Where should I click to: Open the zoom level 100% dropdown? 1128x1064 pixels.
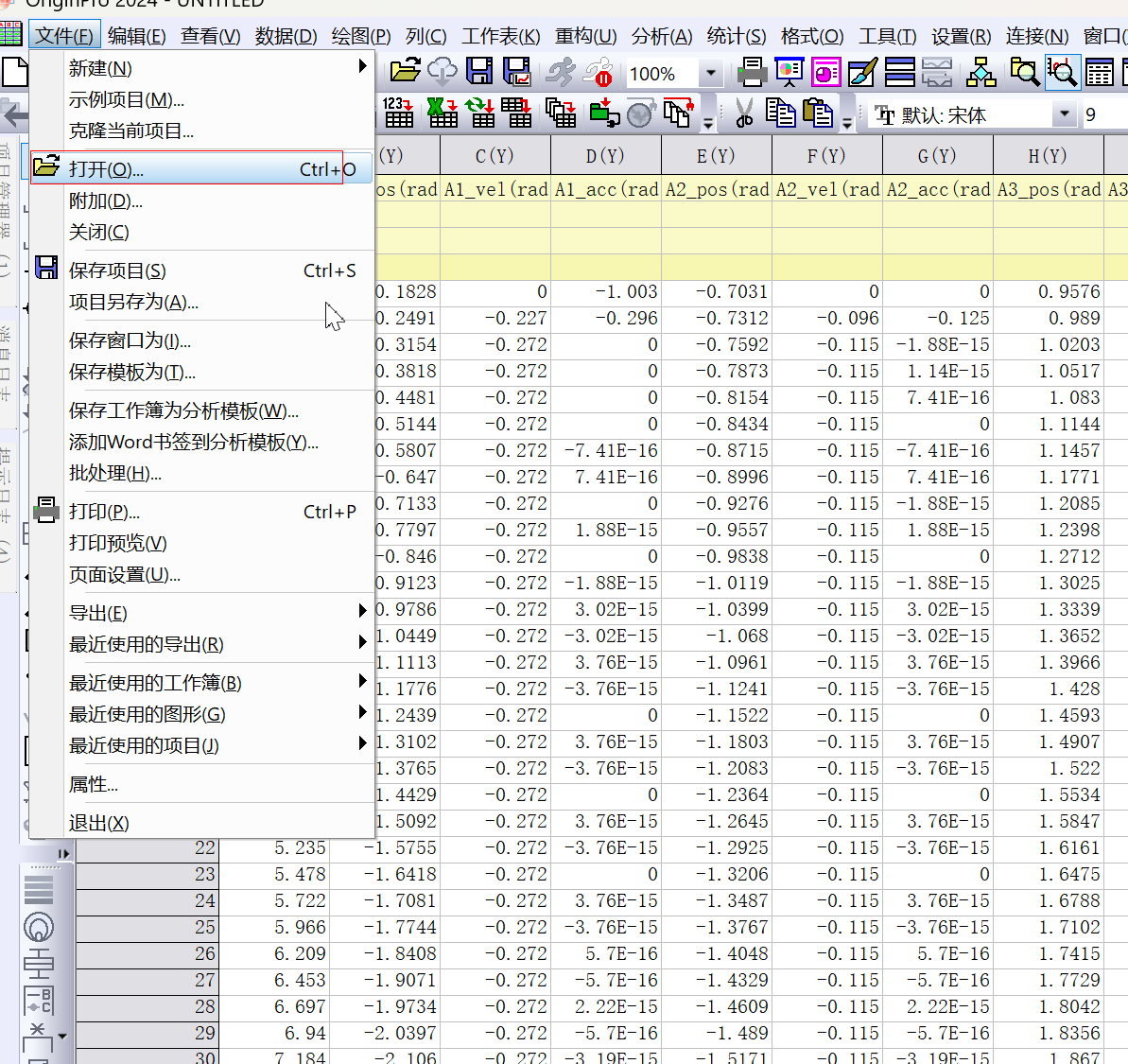pyautogui.click(x=711, y=73)
